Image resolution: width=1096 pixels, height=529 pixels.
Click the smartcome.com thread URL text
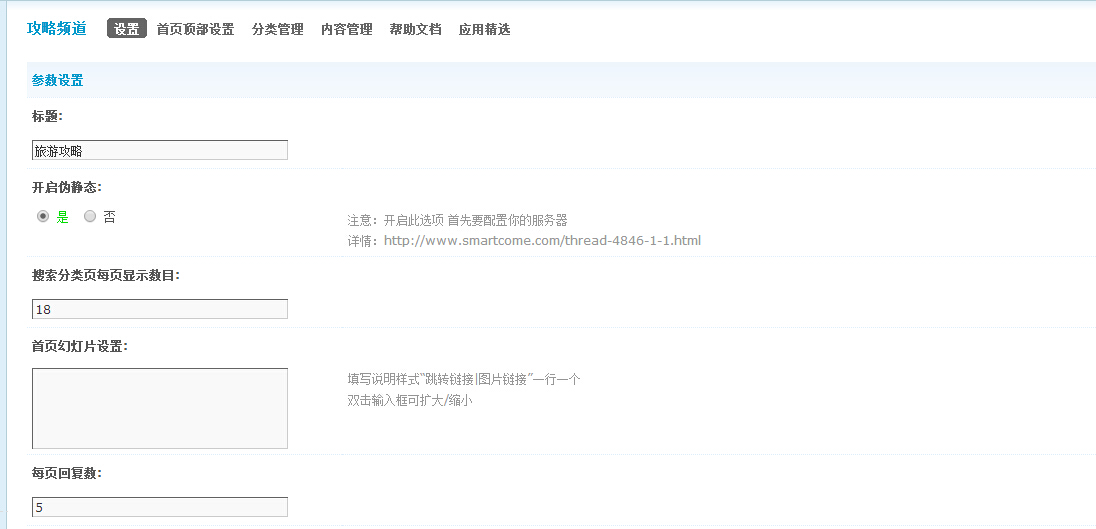[542, 241]
